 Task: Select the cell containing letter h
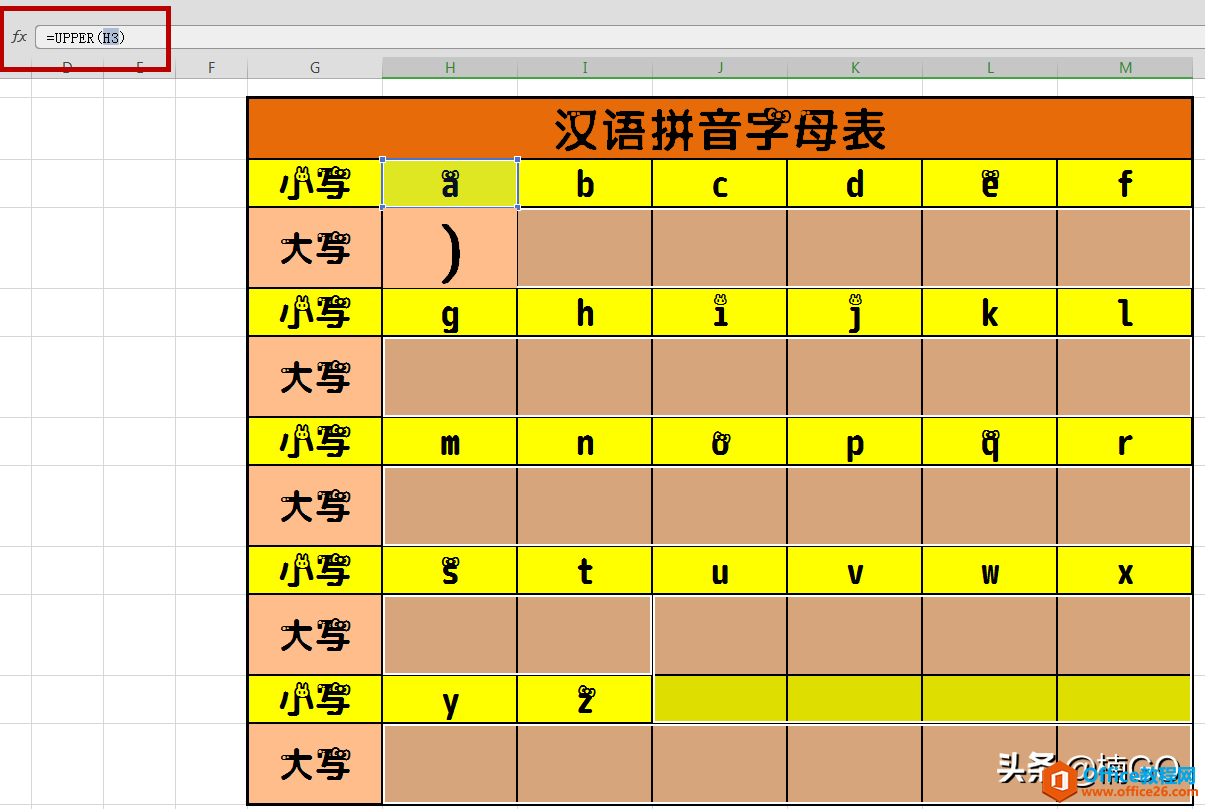click(585, 313)
